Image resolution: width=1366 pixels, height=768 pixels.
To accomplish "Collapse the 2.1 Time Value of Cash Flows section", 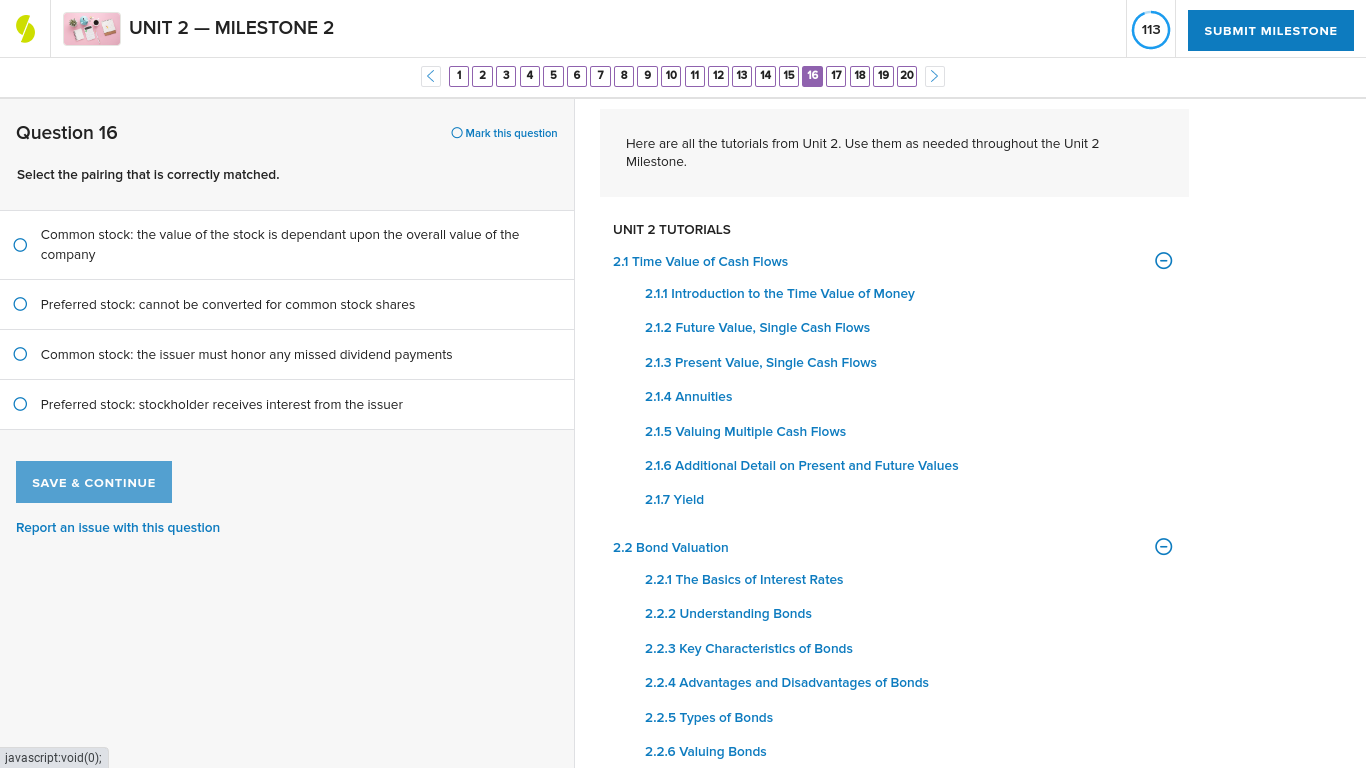I will (x=1163, y=260).
